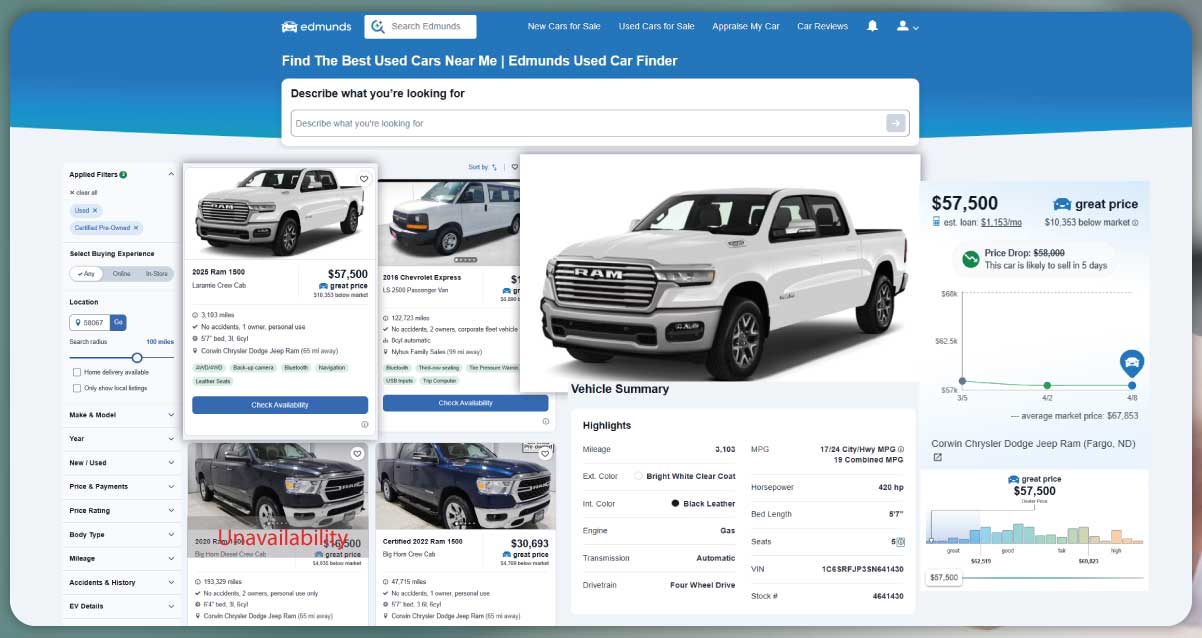Click the Seats info icon

(901, 541)
